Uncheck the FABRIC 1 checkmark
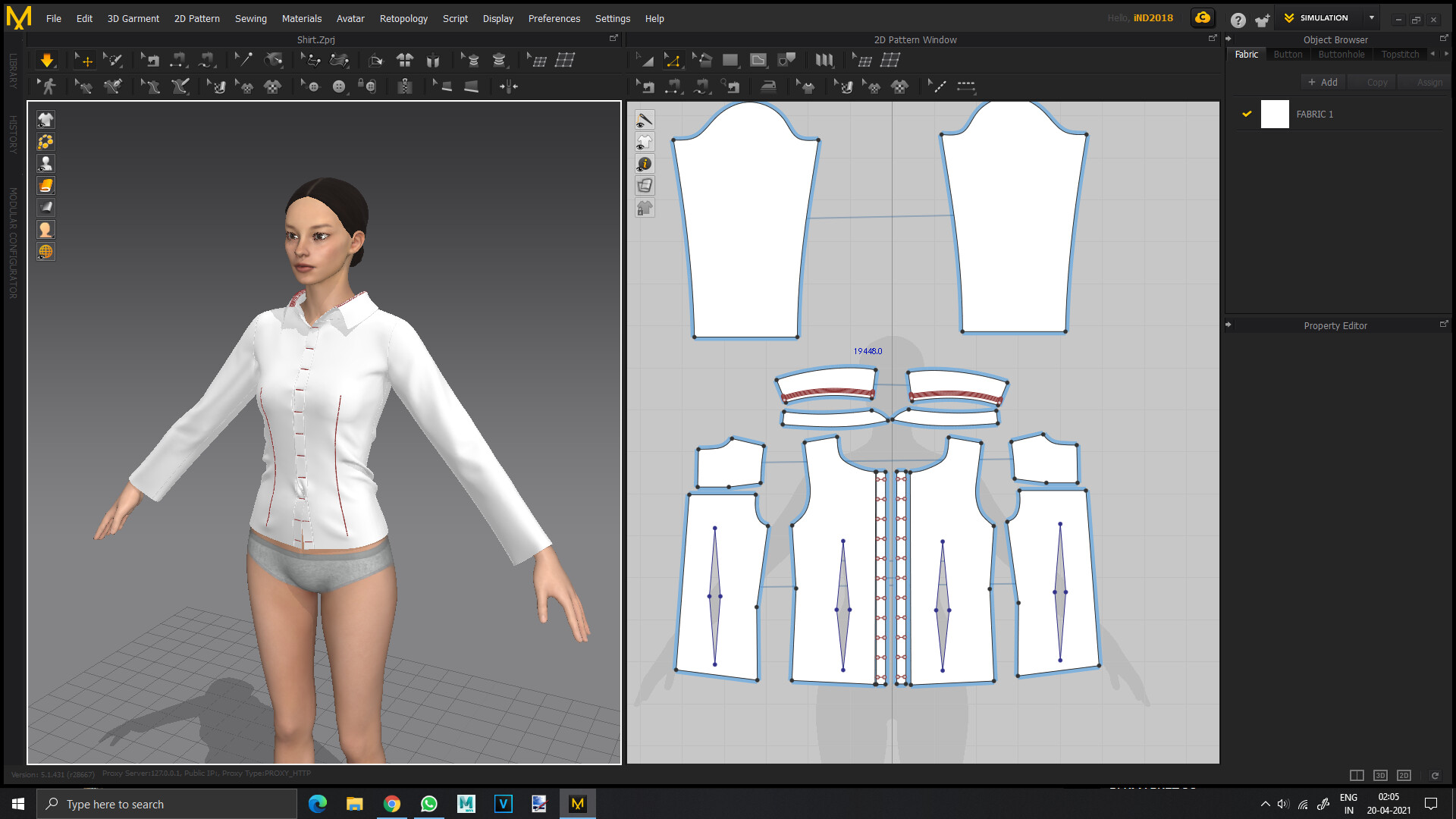This screenshot has width=1456, height=819. pos(1247,114)
